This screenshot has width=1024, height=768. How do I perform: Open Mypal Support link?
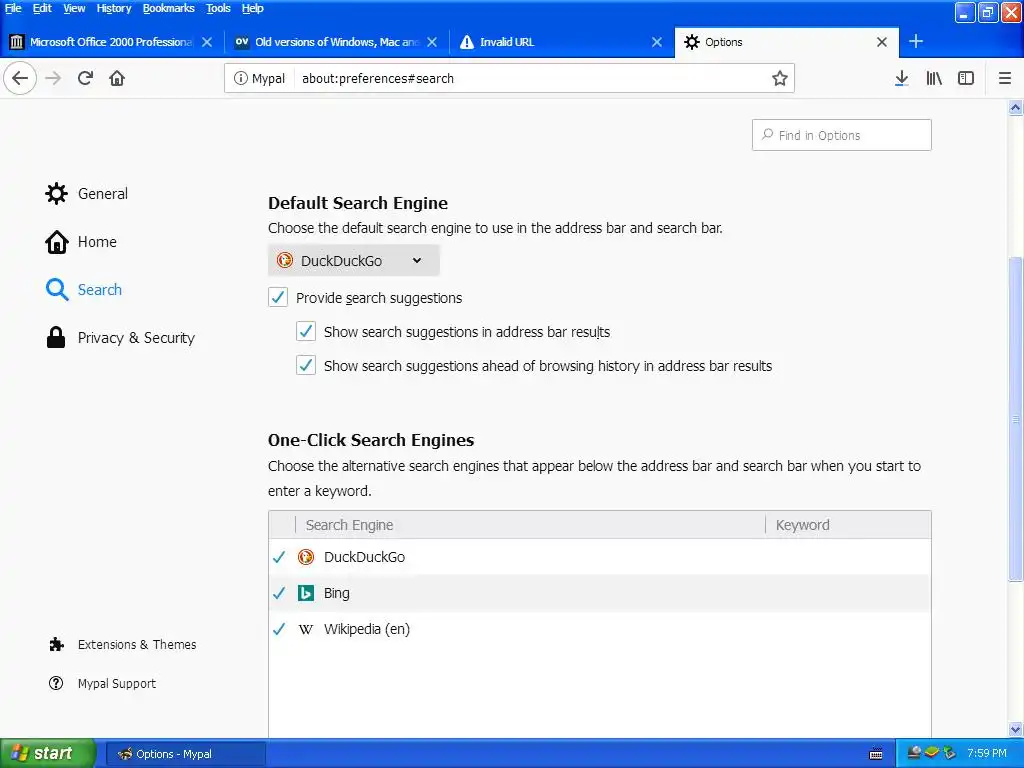coord(103,683)
